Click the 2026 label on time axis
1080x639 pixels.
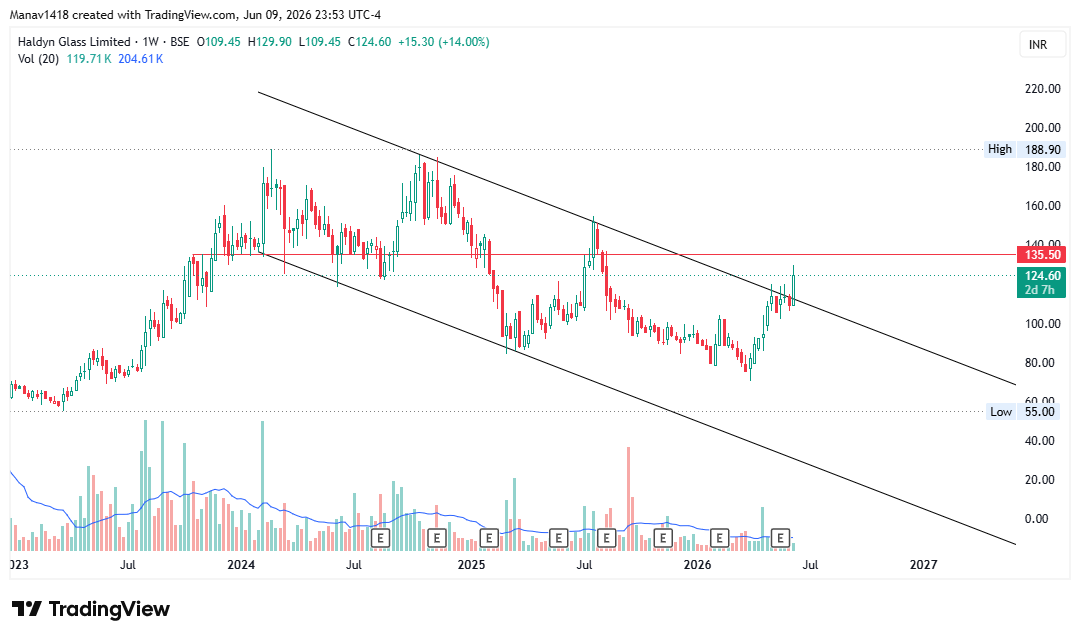[x=697, y=565]
